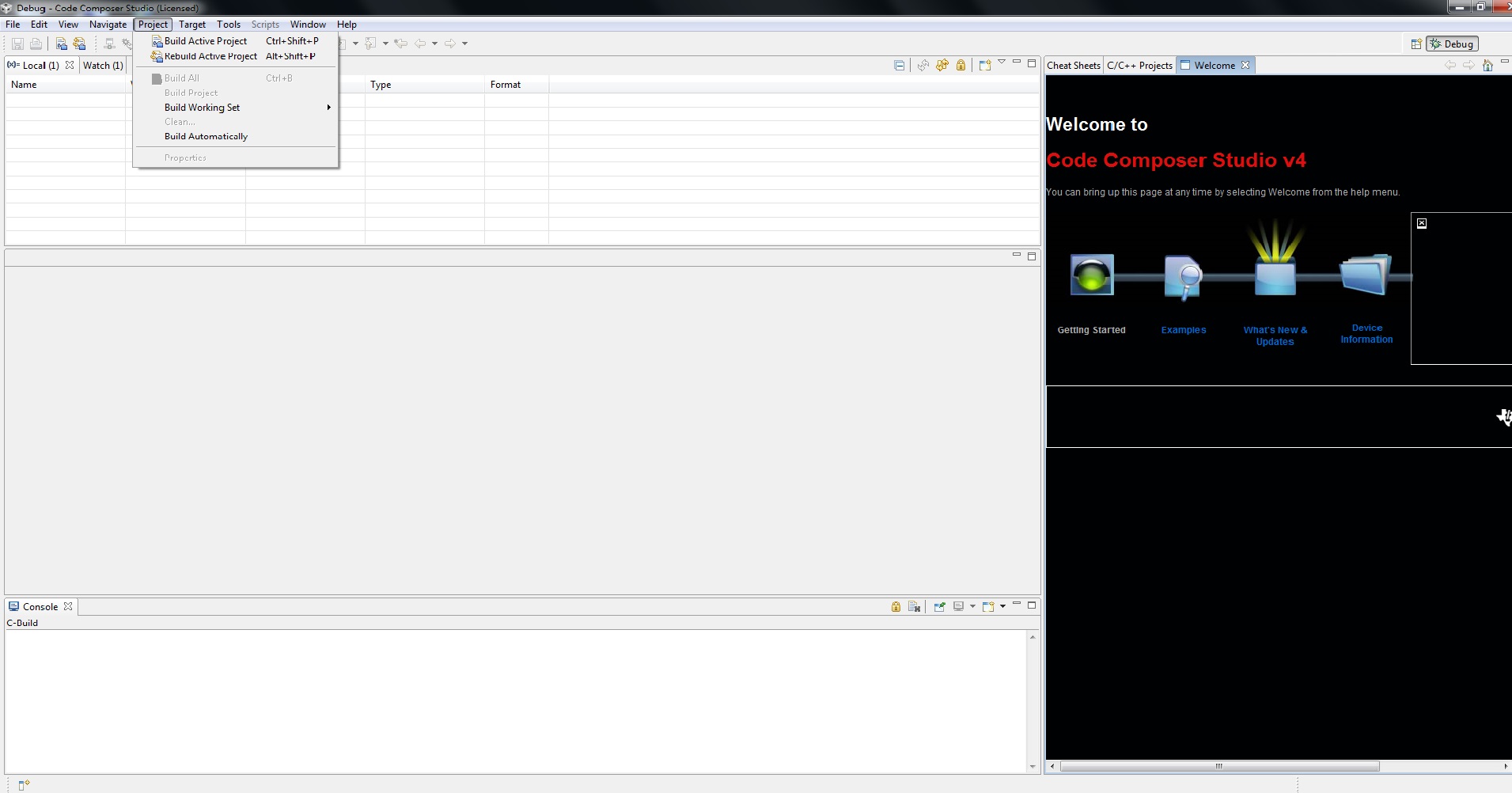Viewport: 1512px width, 793px height.
Task: Click the Build Active Project toolbar icon
Action: (61, 44)
